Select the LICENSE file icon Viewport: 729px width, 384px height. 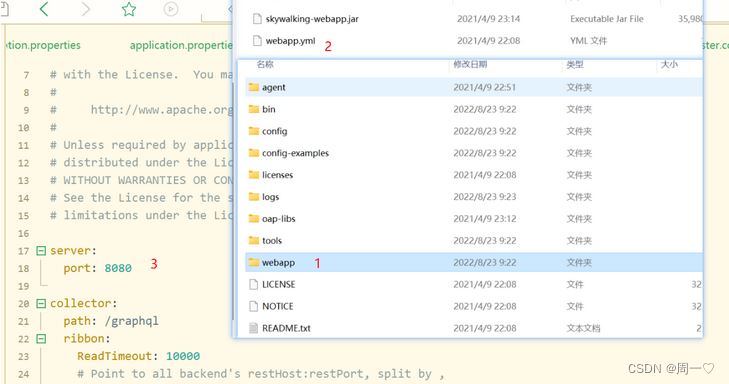(253, 284)
